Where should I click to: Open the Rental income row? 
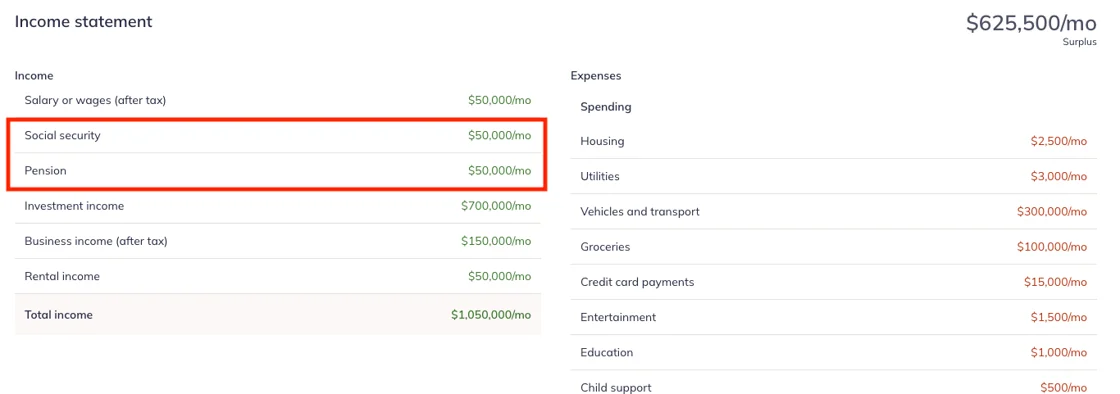tap(278, 276)
